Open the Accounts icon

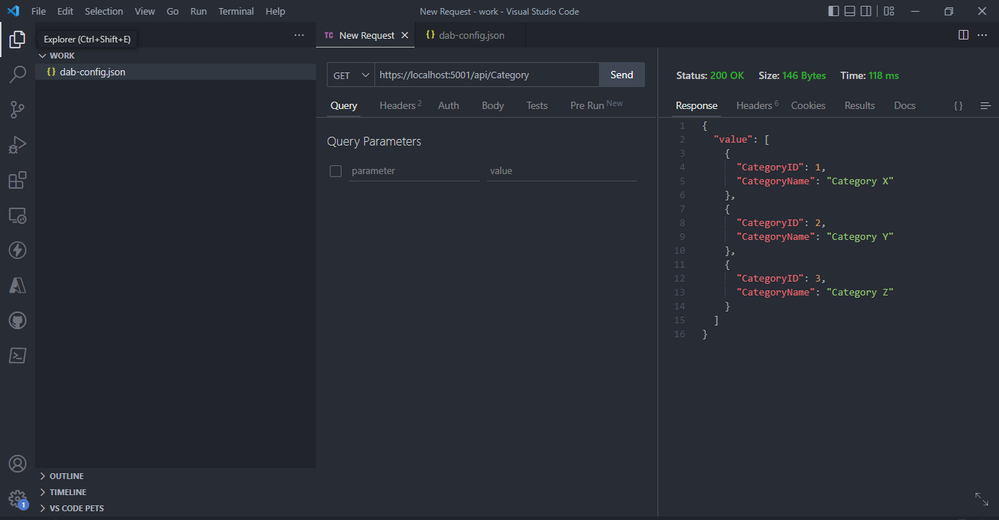(x=17, y=463)
